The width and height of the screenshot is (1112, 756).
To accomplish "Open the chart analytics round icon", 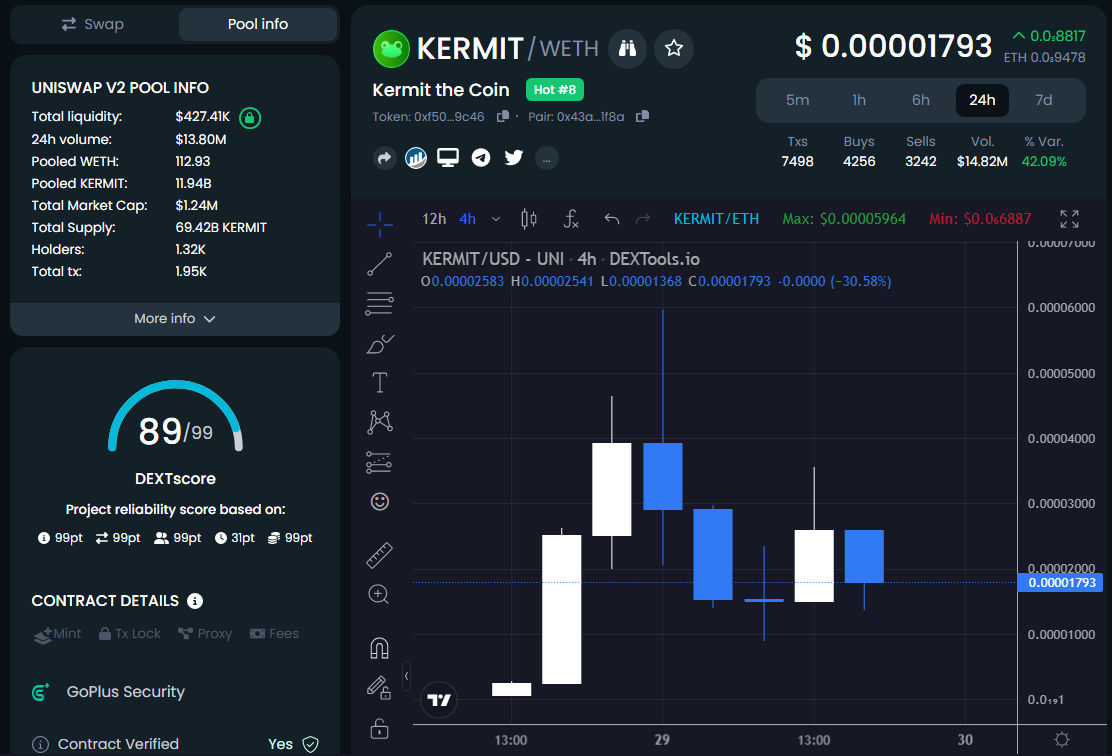I will point(416,157).
